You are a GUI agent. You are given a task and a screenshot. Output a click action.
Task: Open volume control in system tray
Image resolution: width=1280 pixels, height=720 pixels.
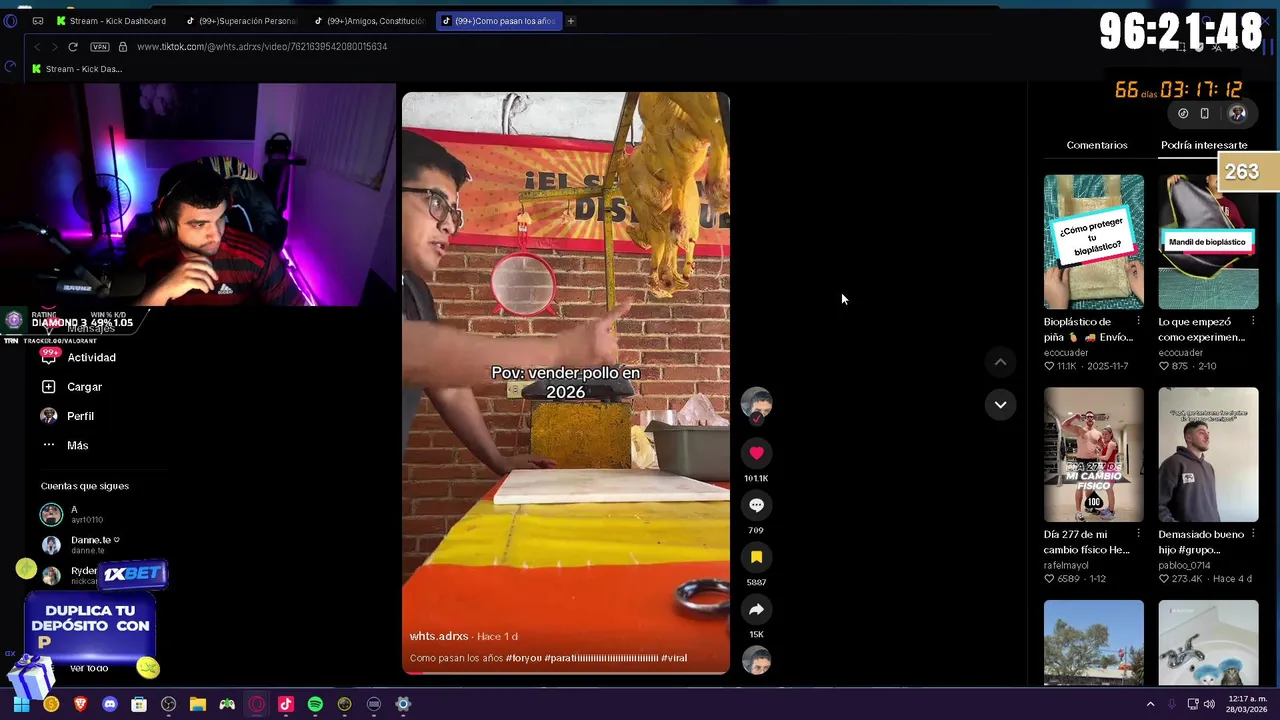[1209, 704]
